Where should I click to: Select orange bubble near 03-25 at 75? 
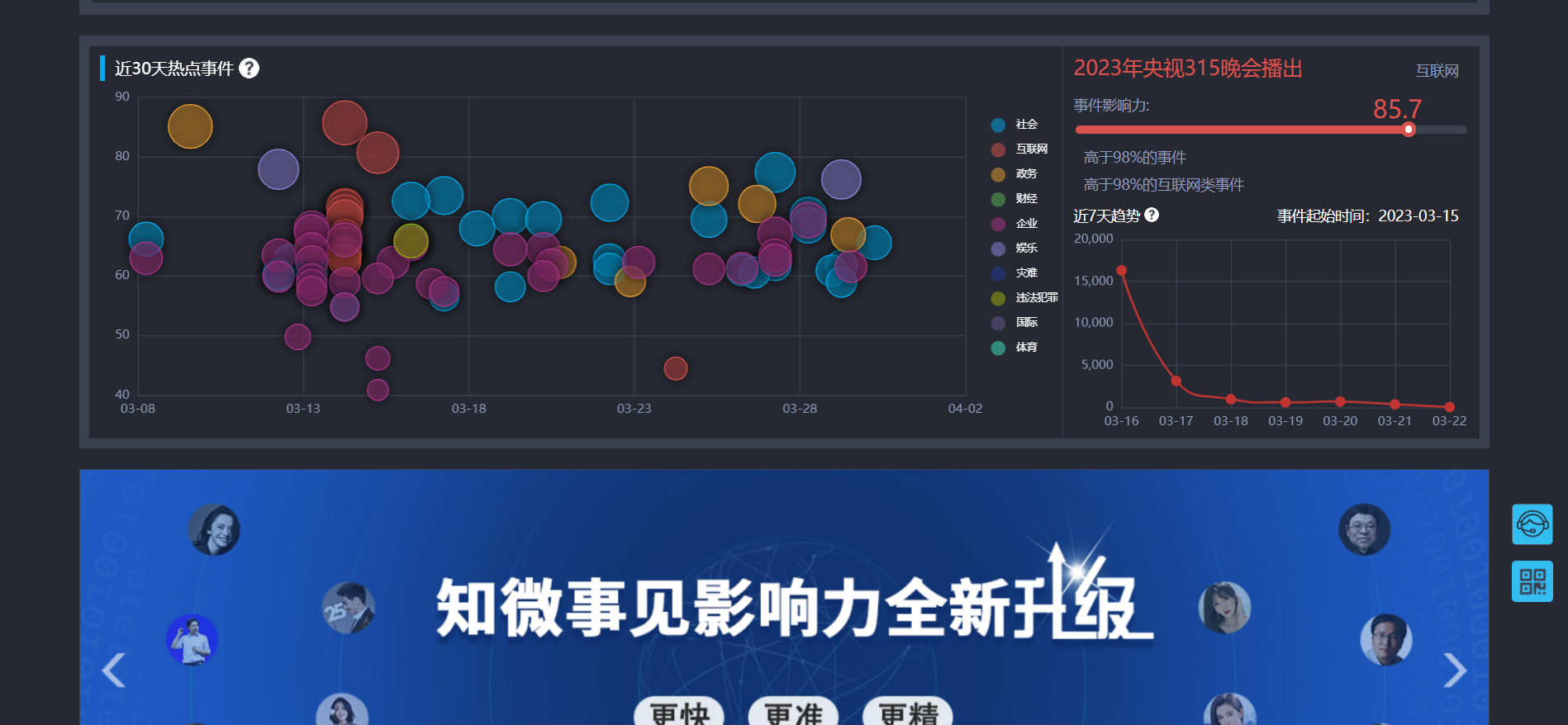point(709,186)
